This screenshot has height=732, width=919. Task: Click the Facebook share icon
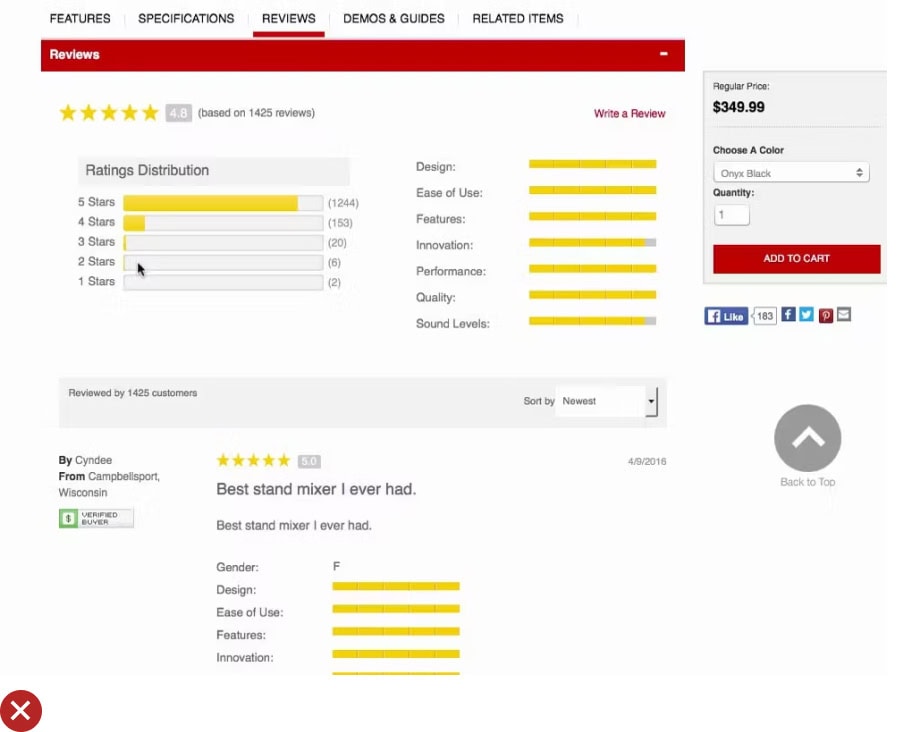click(788, 315)
